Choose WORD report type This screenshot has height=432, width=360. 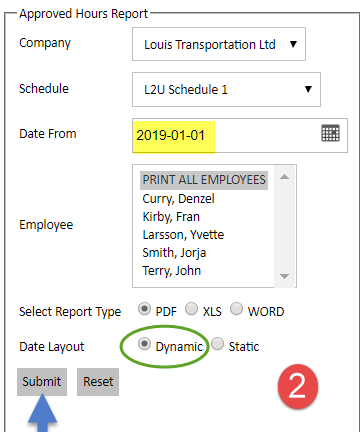[236, 309]
